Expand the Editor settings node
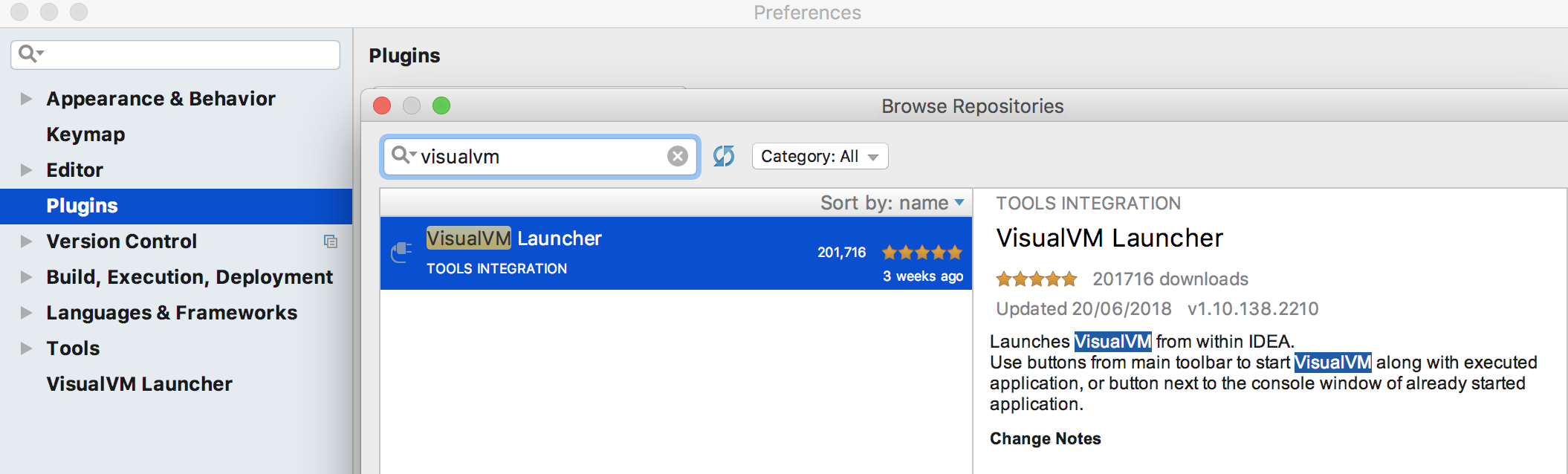 (26, 170)
